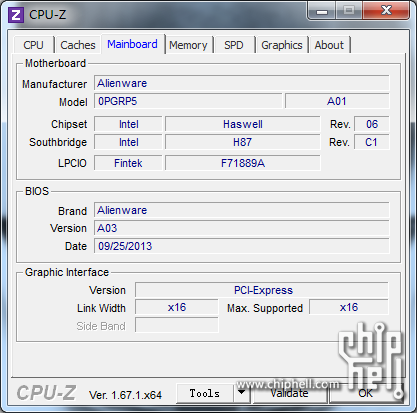Viewport: 417px width, 413px height.
Task: Click the Chipset vendor Intel field
Action: click(128, 124)
